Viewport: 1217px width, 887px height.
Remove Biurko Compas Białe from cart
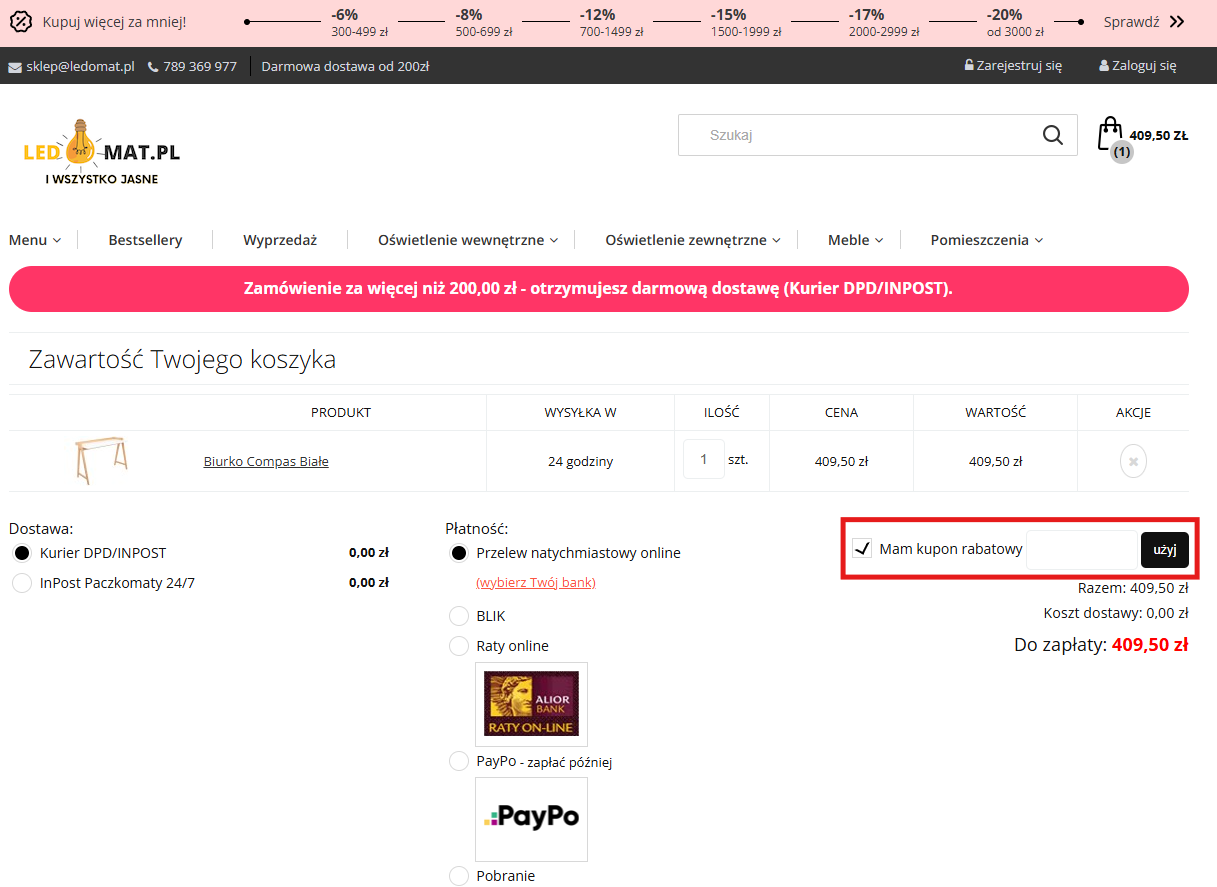1133,462
